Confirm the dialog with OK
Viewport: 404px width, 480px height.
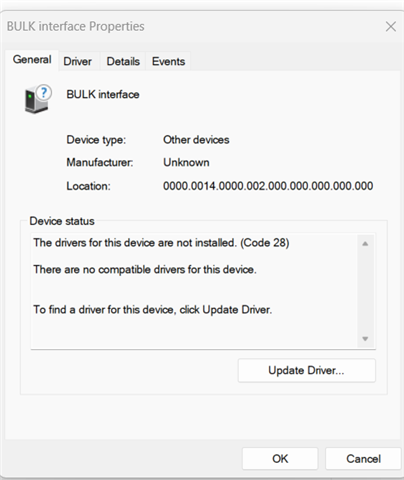280,459
